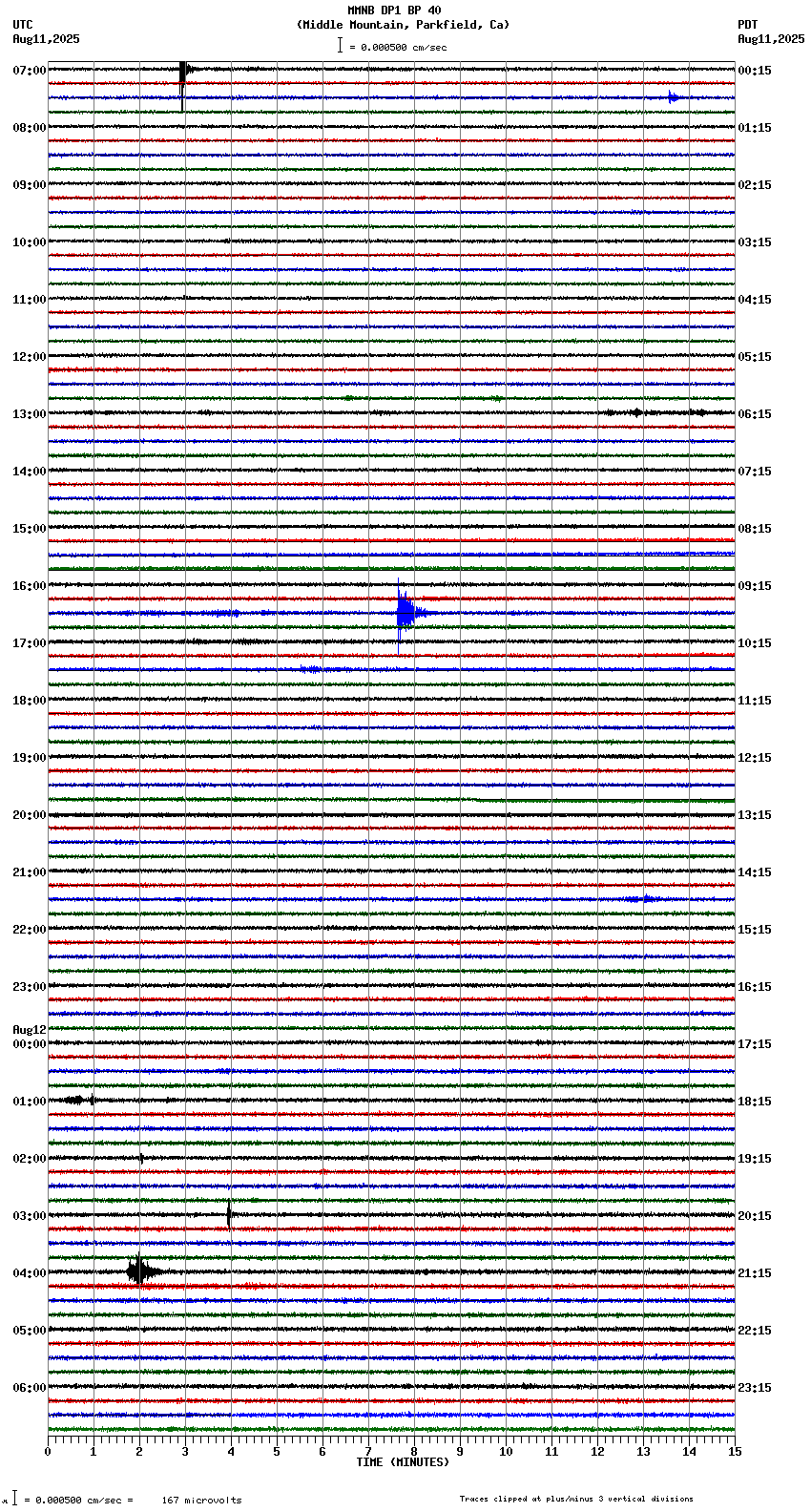Click the '09:15' PDT time label
Viewport: 811px width, 1512px height.
click(x=755, y=586)
